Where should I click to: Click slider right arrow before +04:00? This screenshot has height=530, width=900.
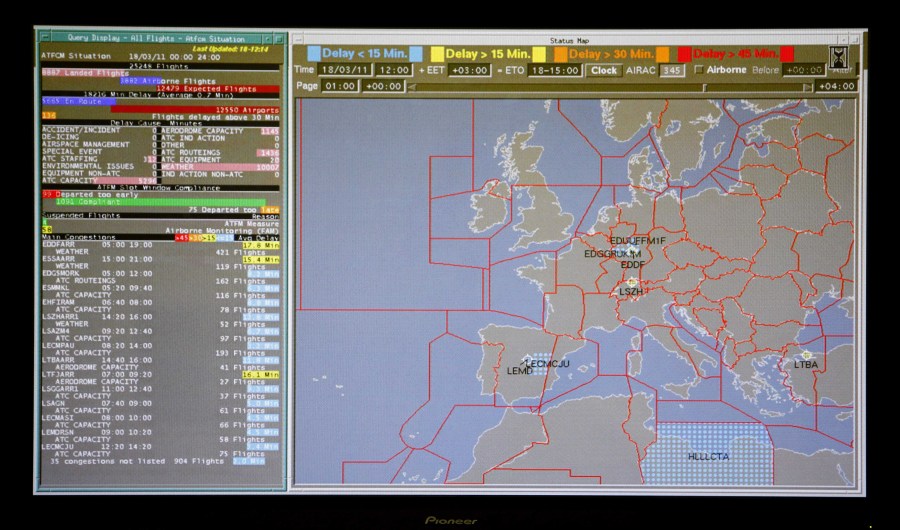[x=808, y=87]
